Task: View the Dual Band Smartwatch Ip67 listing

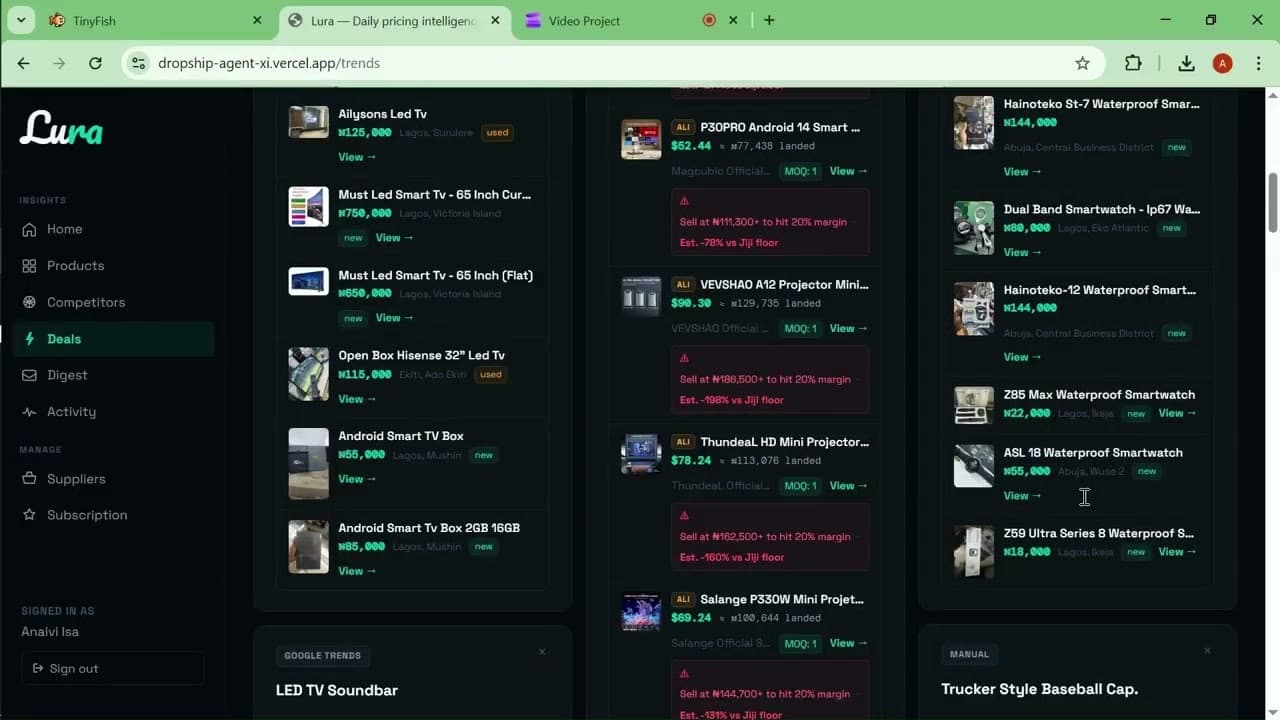Action: pyautogui.click(x=1023, y=252)
